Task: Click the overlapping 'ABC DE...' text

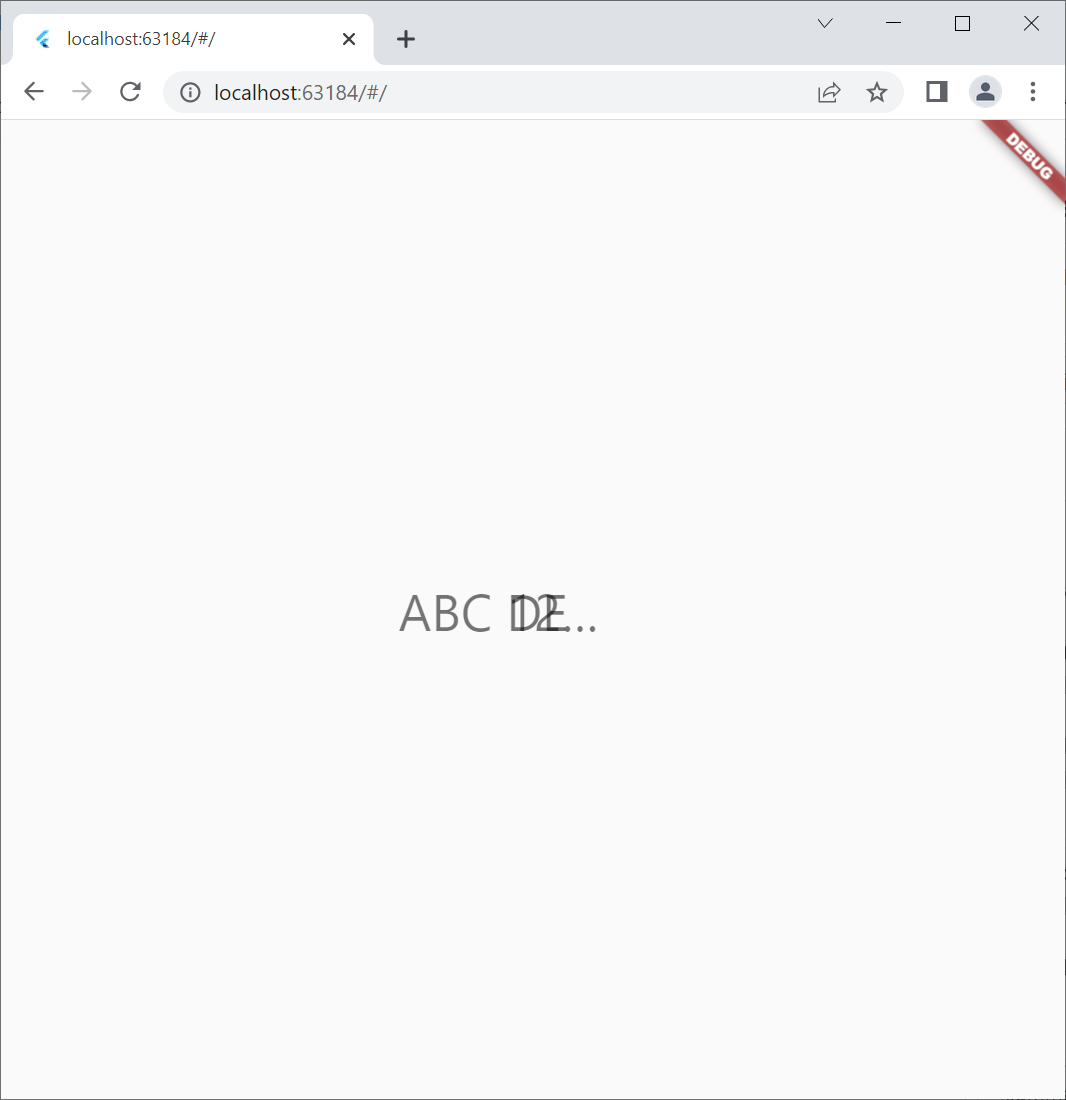Action: [497, 614]
